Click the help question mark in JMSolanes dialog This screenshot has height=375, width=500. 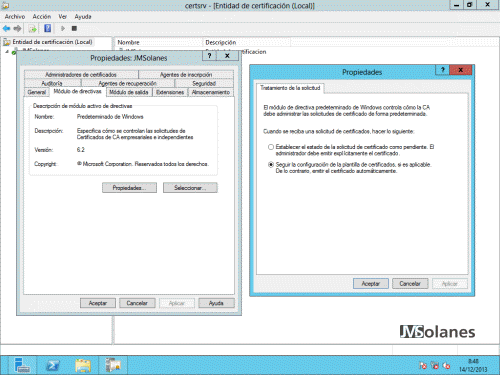(210, 56)
